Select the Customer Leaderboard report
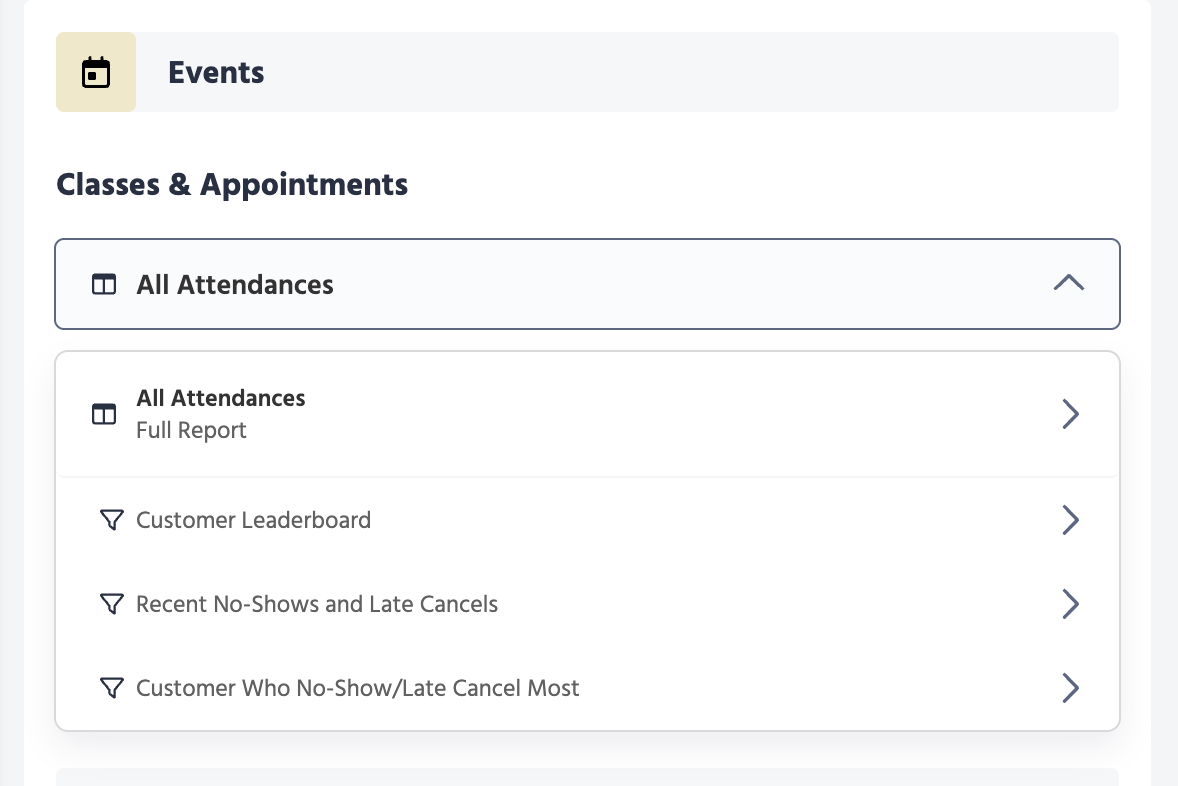1178x786 pixels. pos(253,520)
